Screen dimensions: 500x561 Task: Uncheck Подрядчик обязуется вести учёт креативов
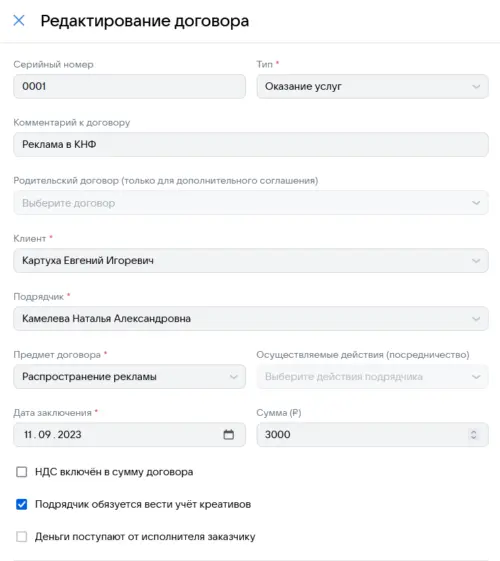[21, 504]
